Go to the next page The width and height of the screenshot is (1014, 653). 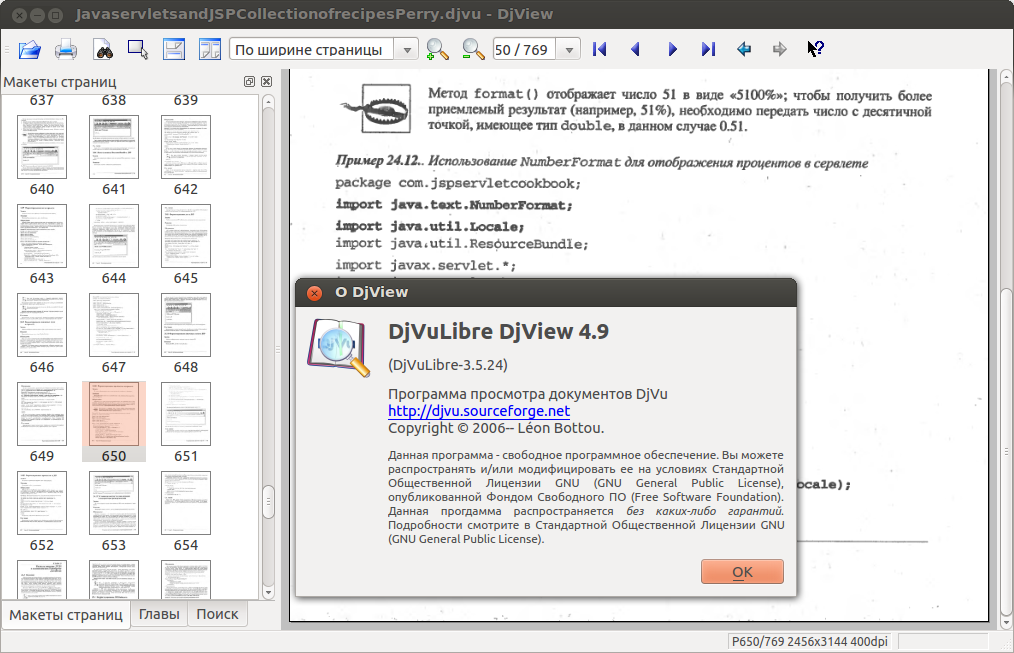(672, 49)
